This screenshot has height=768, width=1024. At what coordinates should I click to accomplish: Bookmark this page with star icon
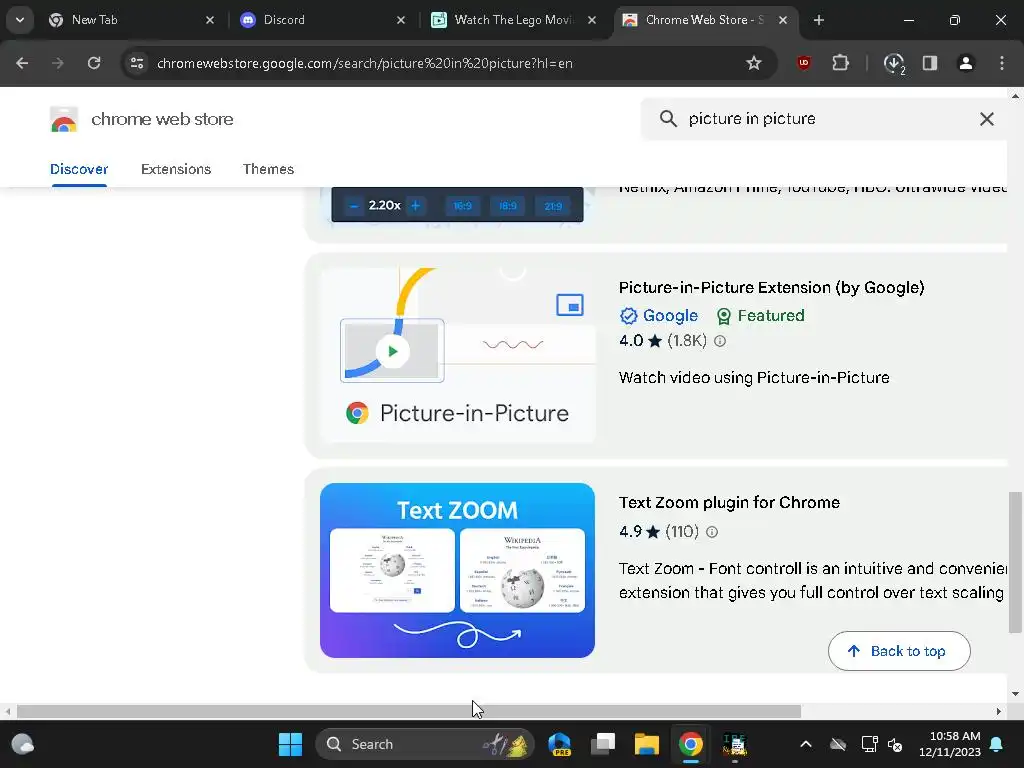(x=754, y=63)
